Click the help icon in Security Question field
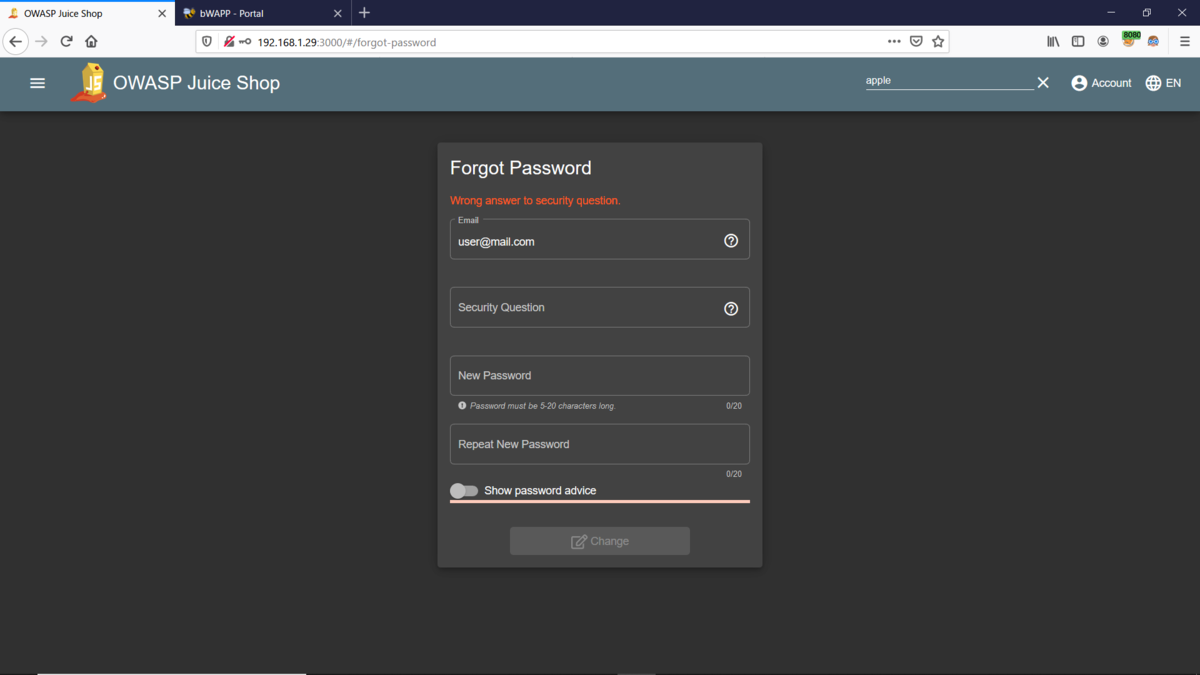The height and width of the screenshot is (675, 1200). click(731, 309)
